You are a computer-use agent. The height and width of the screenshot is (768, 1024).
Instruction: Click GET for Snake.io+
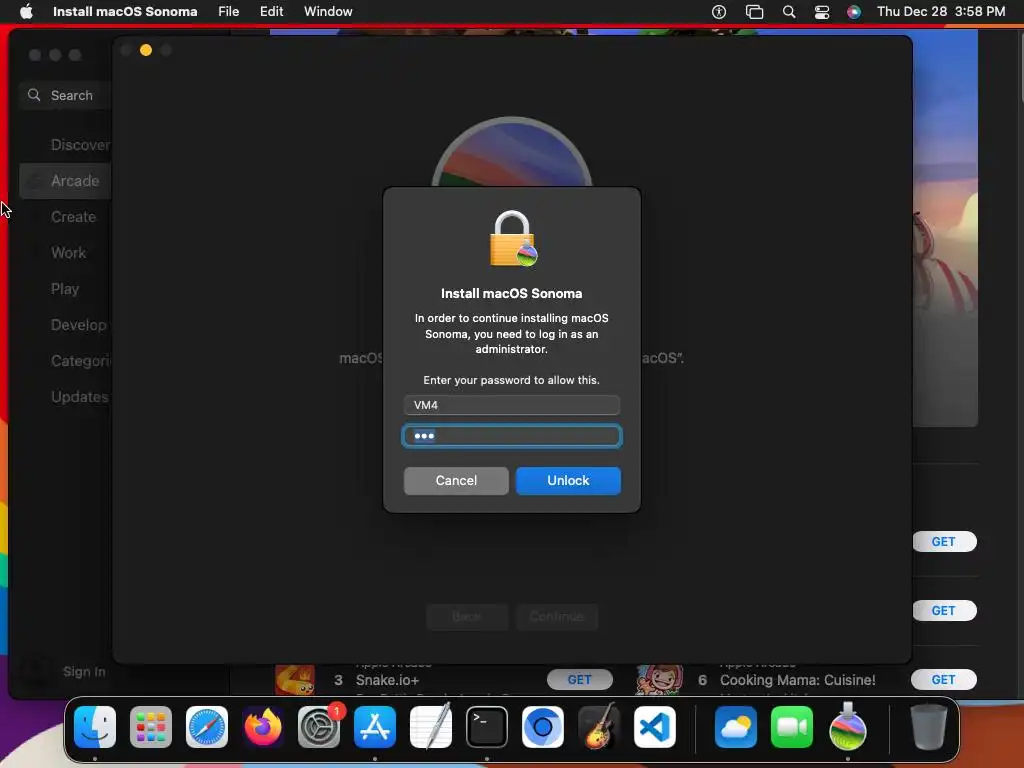tap(579, 680)
